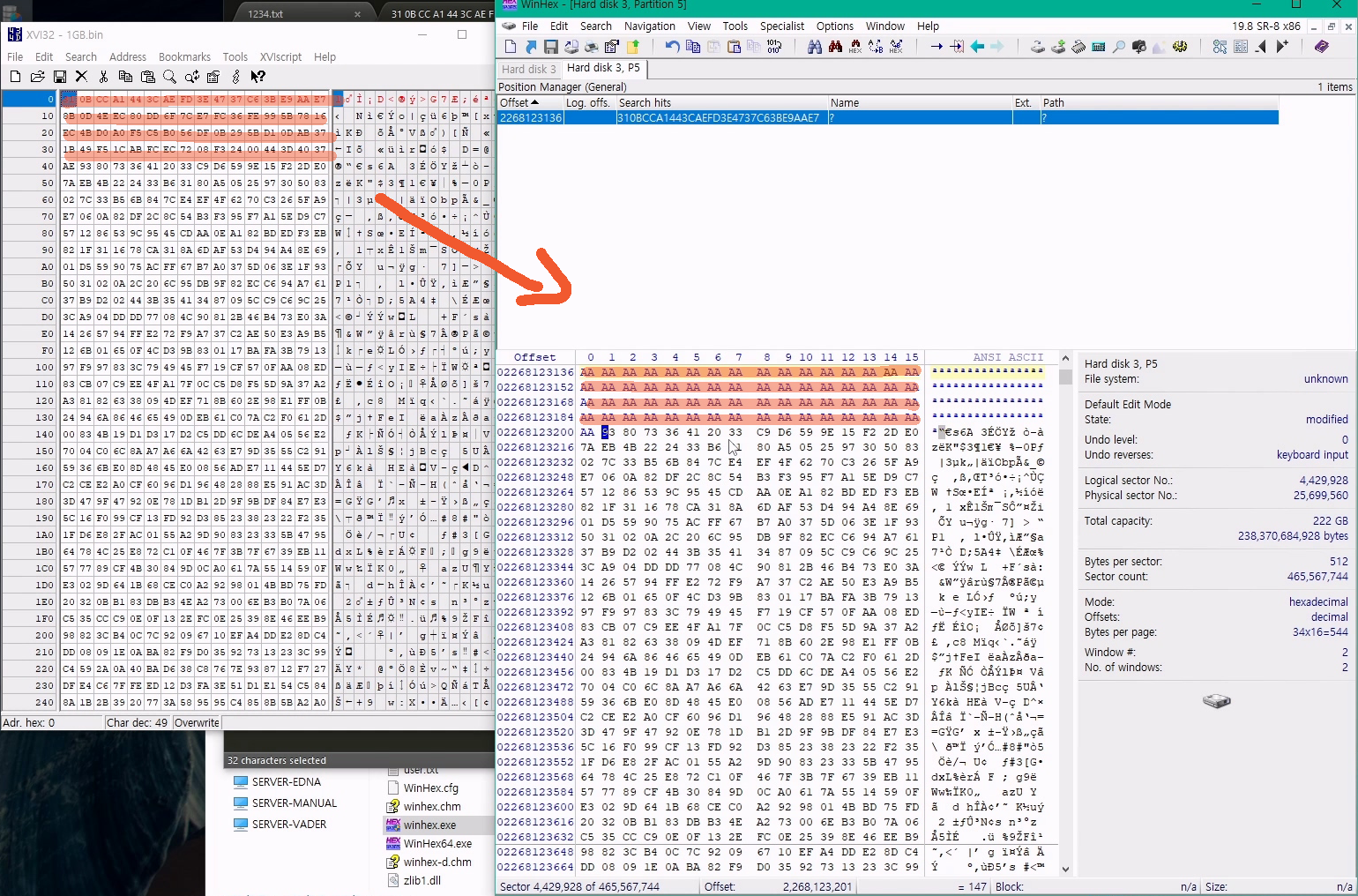This screenshot has height=896, width=1358.
Task: Click the blue Back arrow in WinHex toolbar
Action: tap(977, 47)
